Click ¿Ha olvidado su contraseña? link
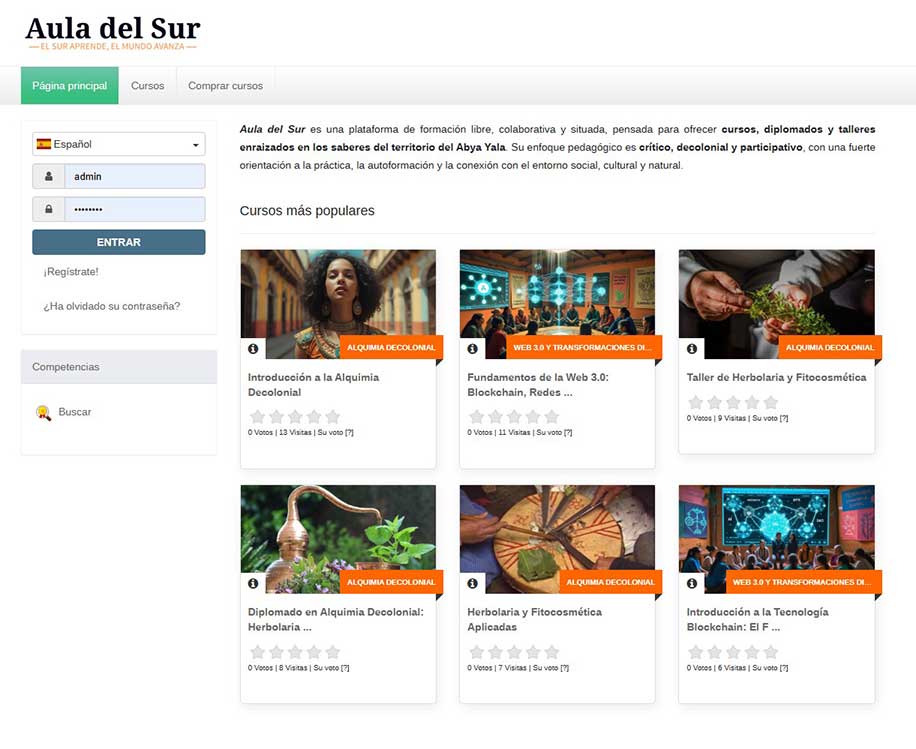This screenshot has height=749, width=916. [x=112, y=306]
